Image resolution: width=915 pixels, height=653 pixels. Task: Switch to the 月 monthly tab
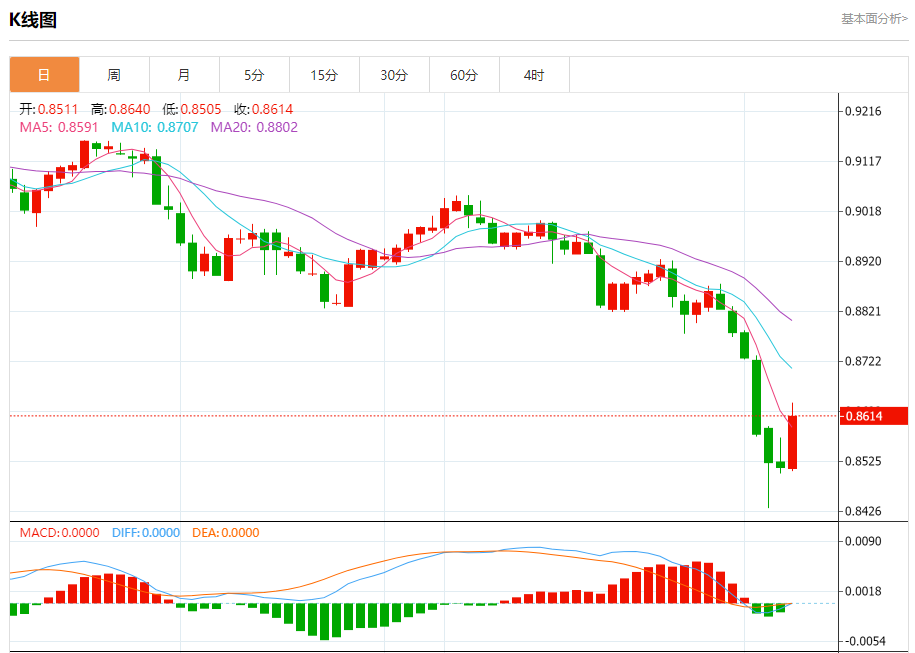[x=184, y=75]
